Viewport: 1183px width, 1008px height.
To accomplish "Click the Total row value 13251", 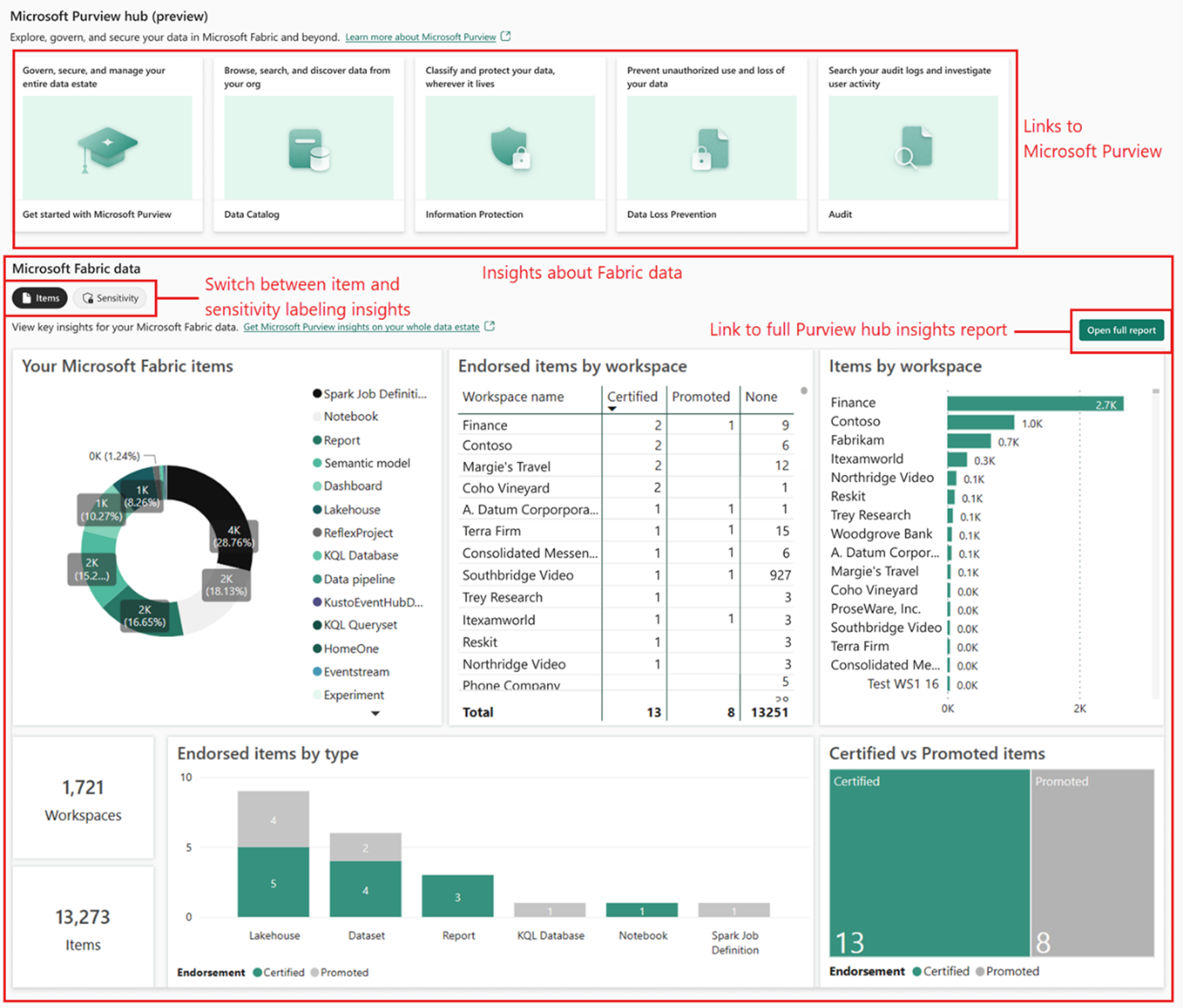I will pos(769,712).
